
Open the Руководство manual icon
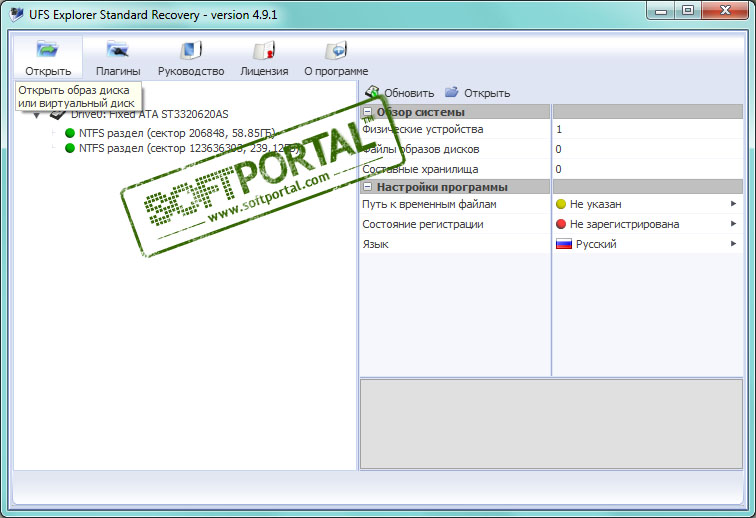(x=191, y=50)
